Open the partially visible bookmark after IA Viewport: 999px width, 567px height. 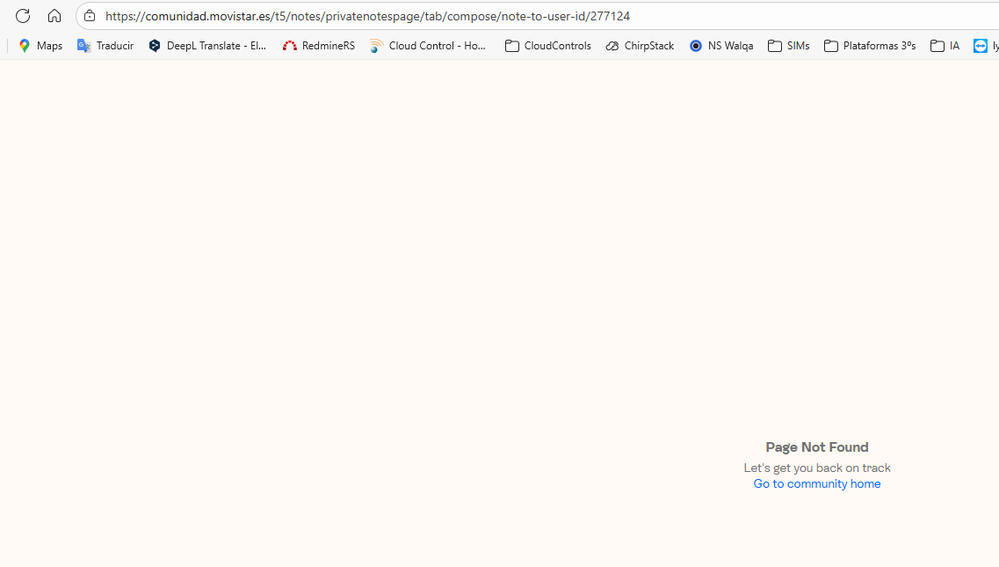pos(984,46)
